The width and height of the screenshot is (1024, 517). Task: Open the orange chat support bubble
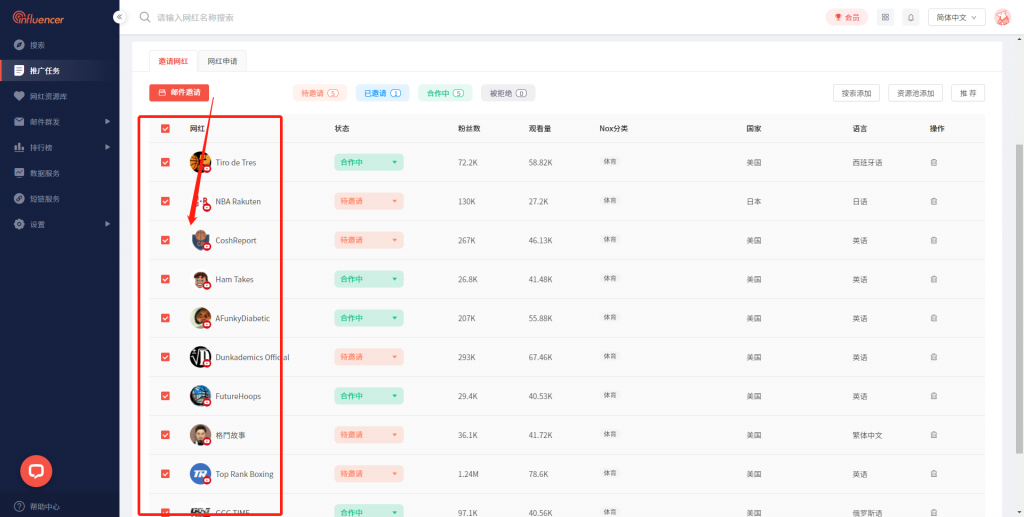coord(36,470)
